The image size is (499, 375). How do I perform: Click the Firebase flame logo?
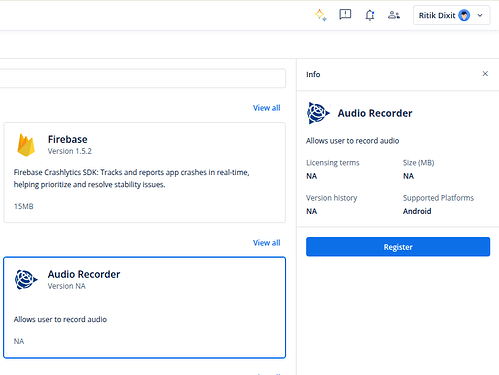pyautogui.click(x=26, y=145)
